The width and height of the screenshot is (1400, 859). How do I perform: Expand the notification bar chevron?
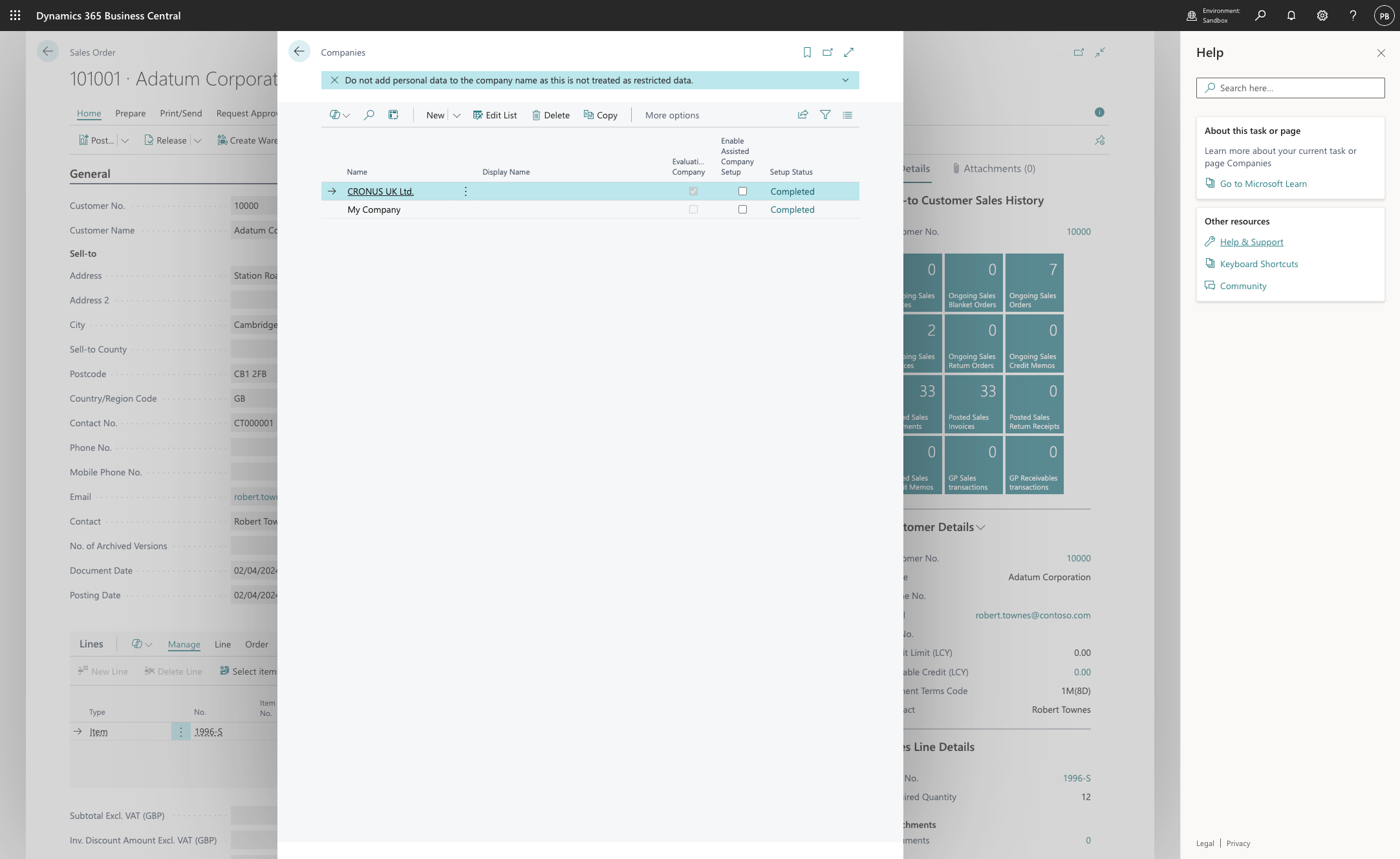[845, 80]
